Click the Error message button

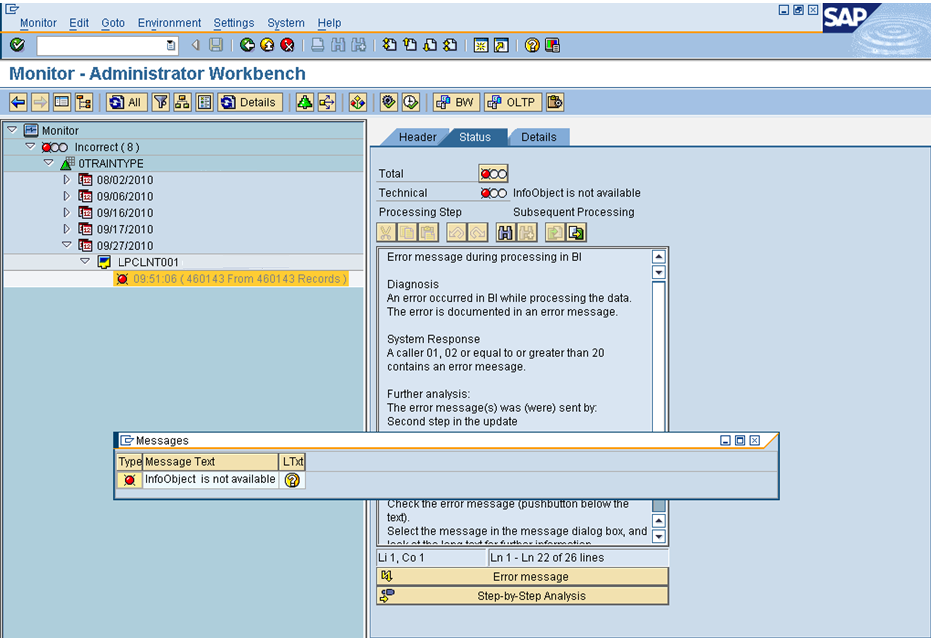tap(522, 577)
